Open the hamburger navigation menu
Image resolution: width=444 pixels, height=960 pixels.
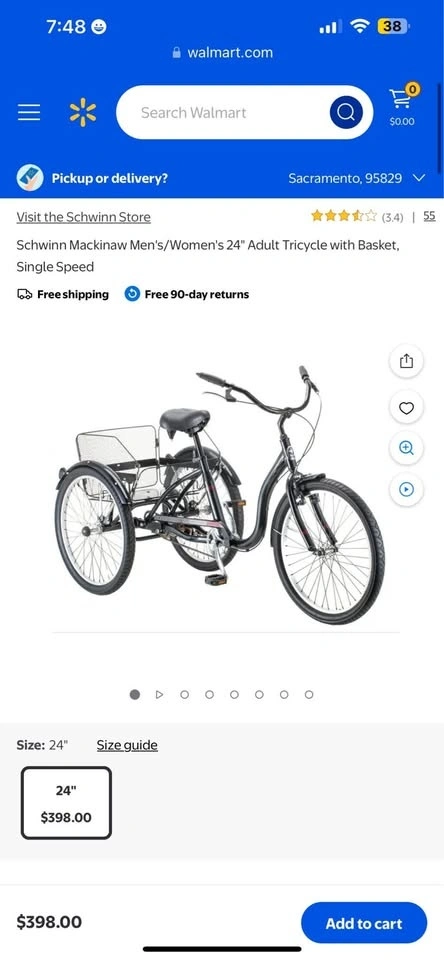tap(29, 112)
